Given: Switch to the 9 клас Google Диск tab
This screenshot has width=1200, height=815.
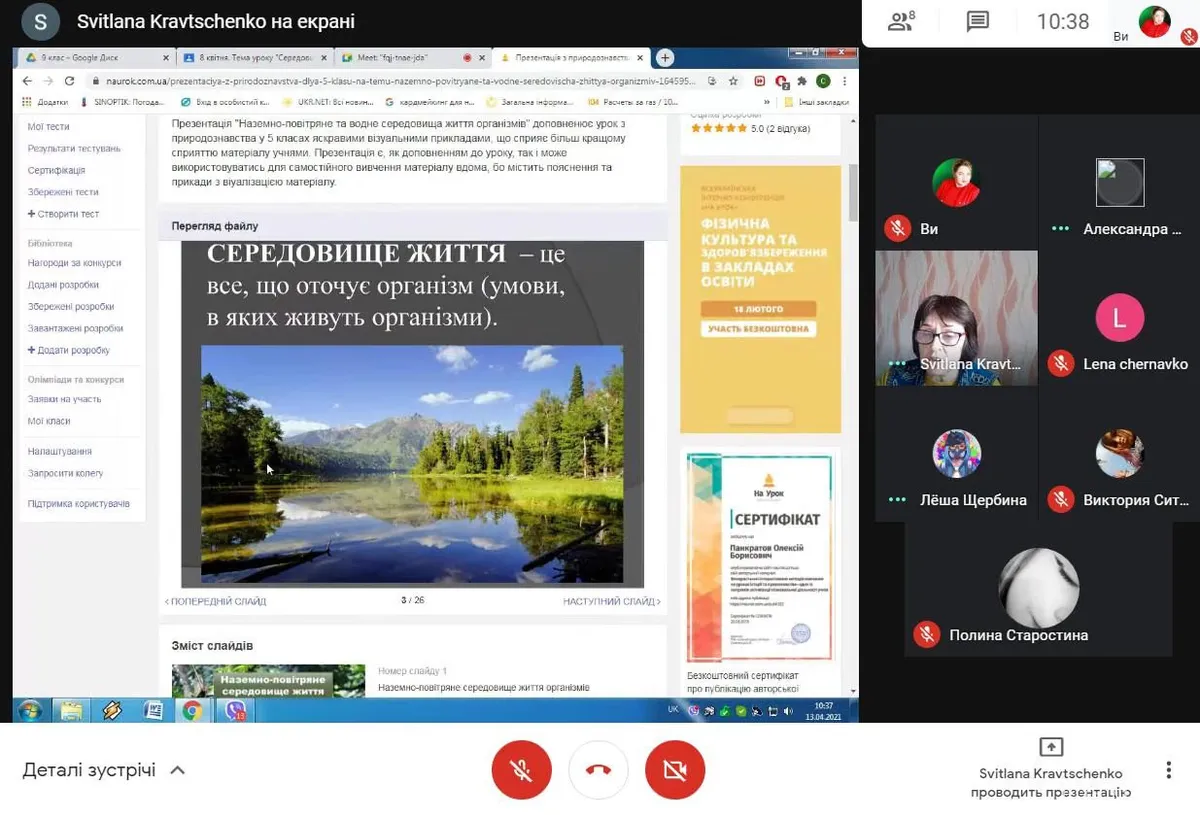Looking at the screenshot, I should [96, 58].
